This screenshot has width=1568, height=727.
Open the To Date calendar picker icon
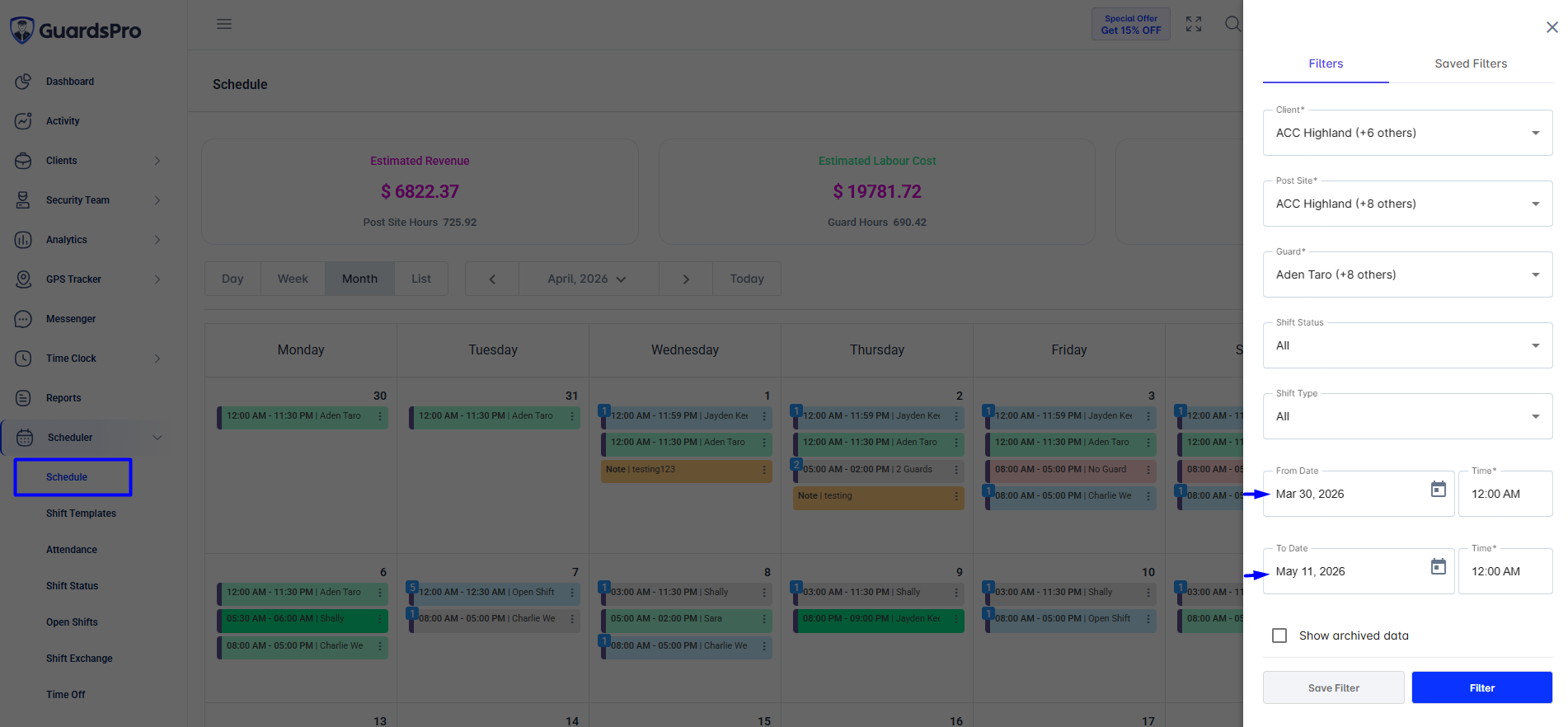click(x=1438, y=567)
